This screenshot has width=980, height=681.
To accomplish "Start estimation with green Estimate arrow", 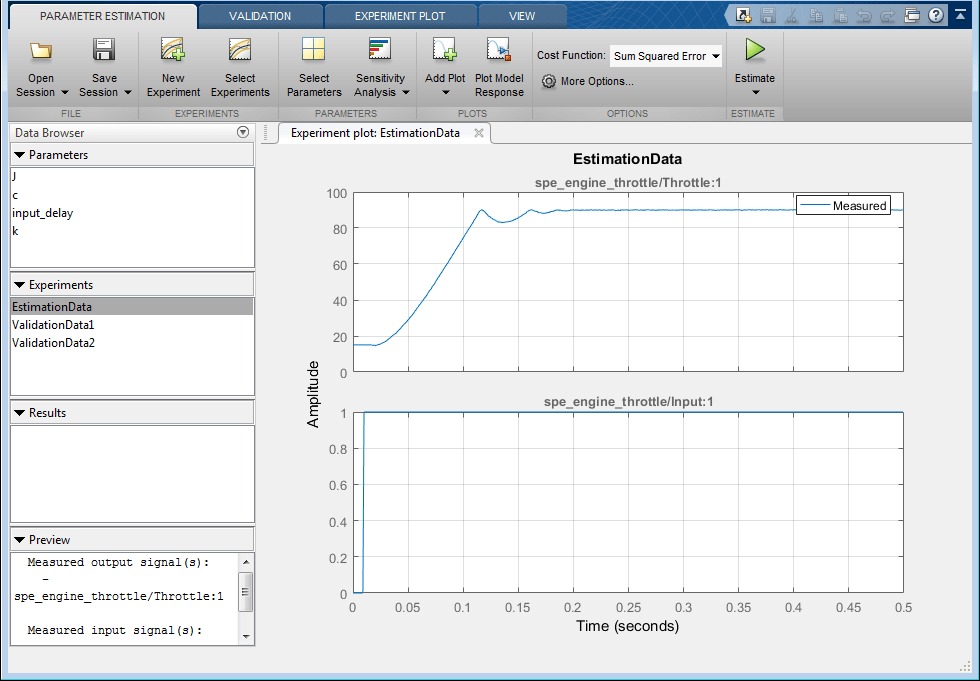I will 754,50.
